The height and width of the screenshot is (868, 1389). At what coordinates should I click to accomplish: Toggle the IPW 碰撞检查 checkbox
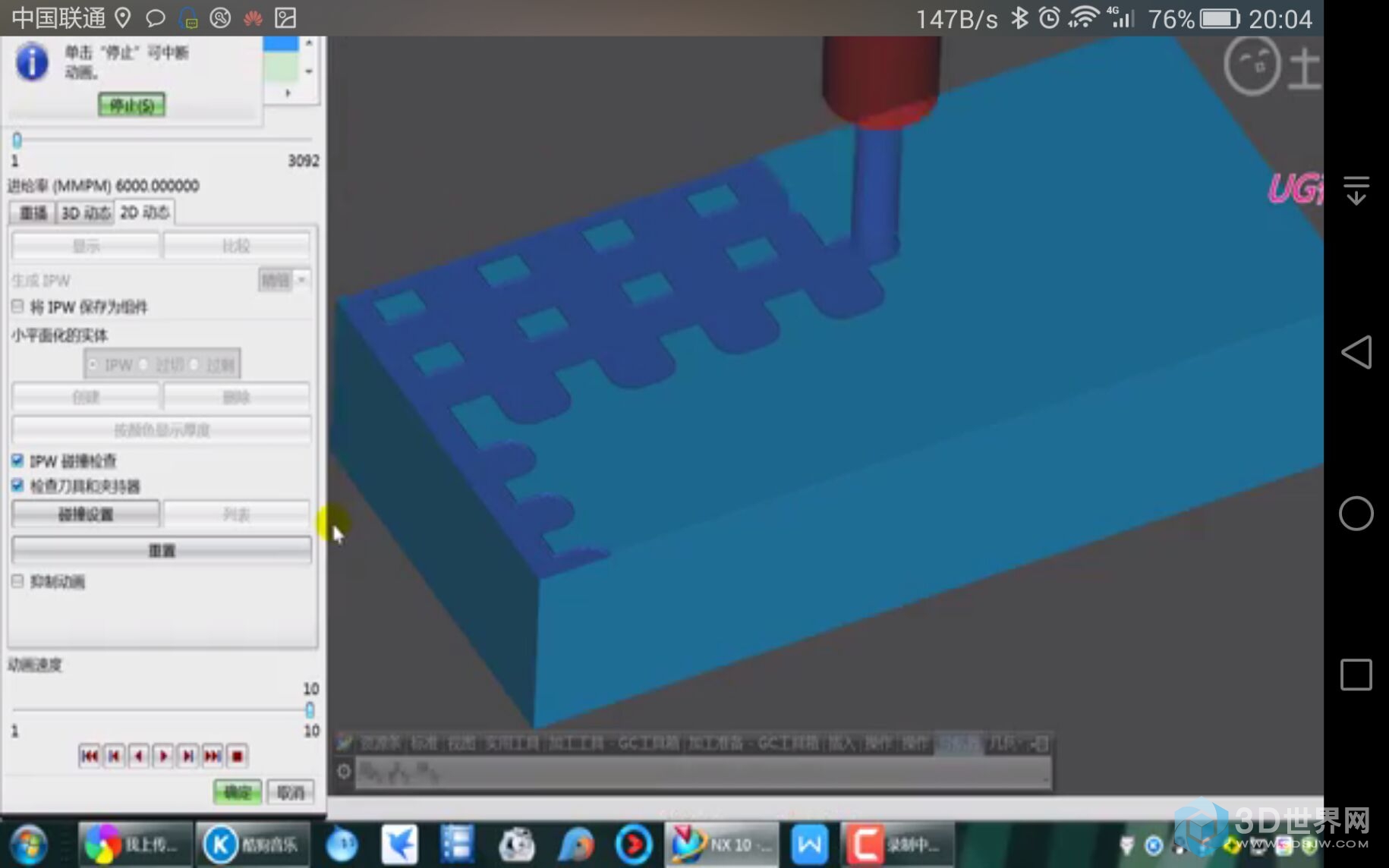17,461
